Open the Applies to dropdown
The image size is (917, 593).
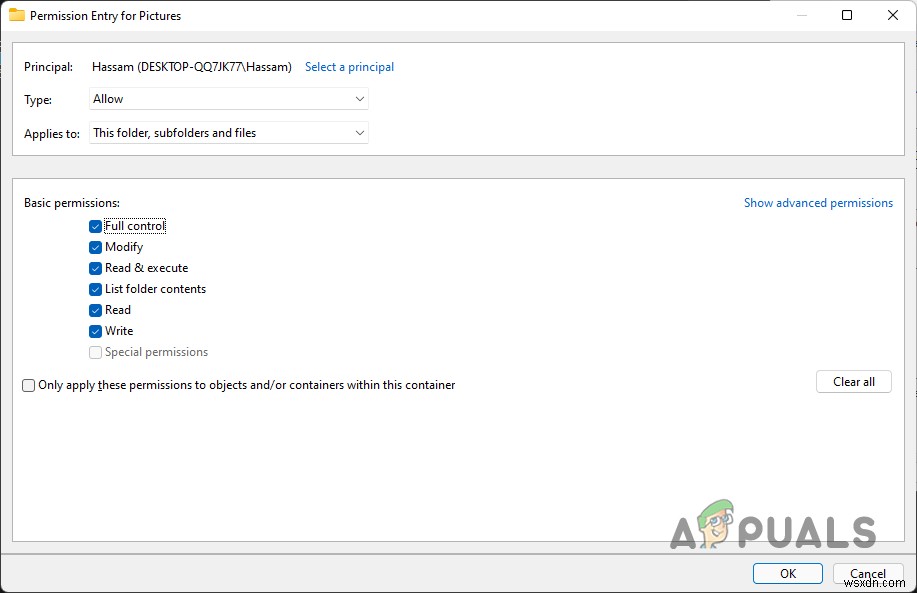point(228,132)
